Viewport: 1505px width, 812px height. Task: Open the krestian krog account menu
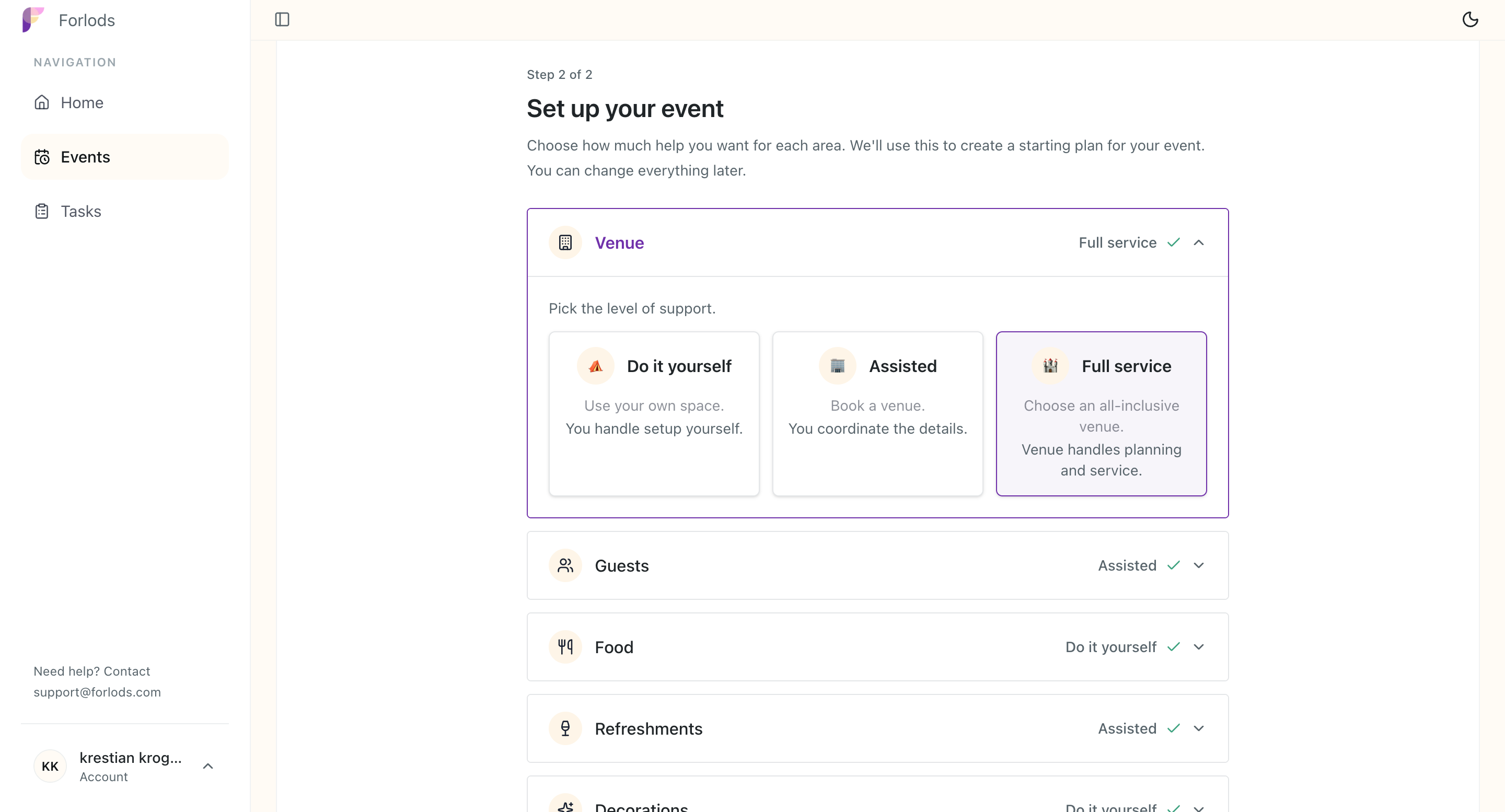(x=124, y=767)
